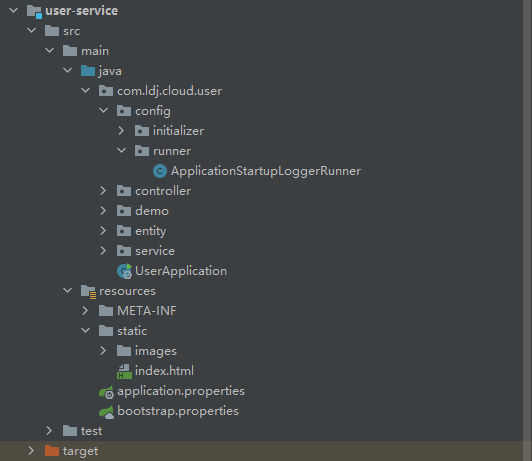
Task: Select the application.properties file name
Action: [181, 391]
